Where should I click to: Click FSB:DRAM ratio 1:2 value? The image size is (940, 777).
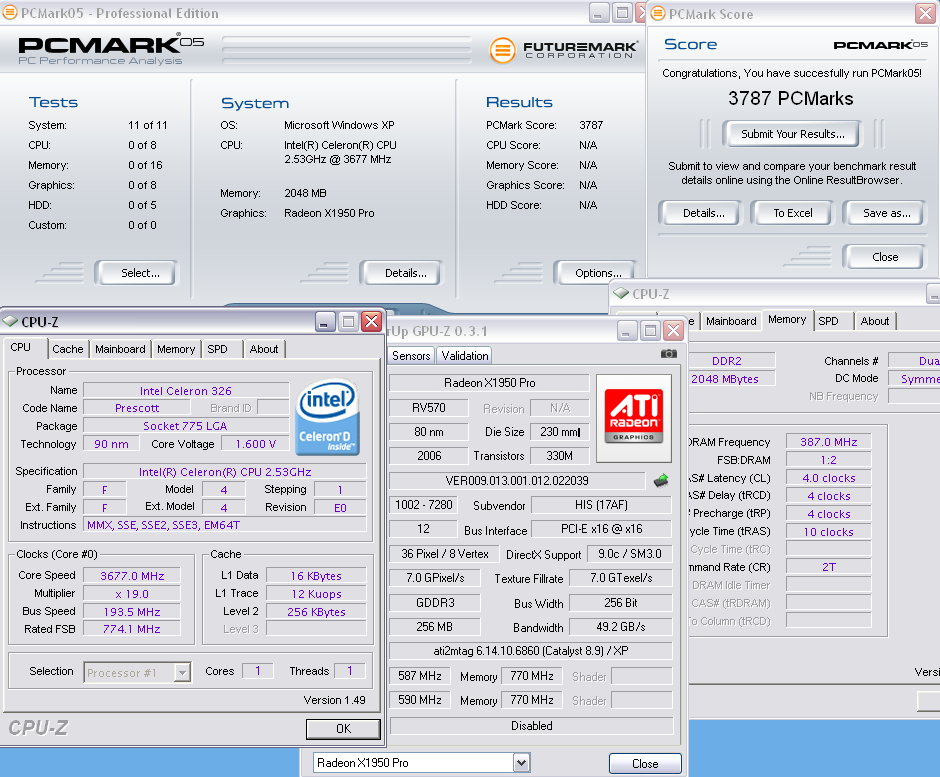pos(828,460)
